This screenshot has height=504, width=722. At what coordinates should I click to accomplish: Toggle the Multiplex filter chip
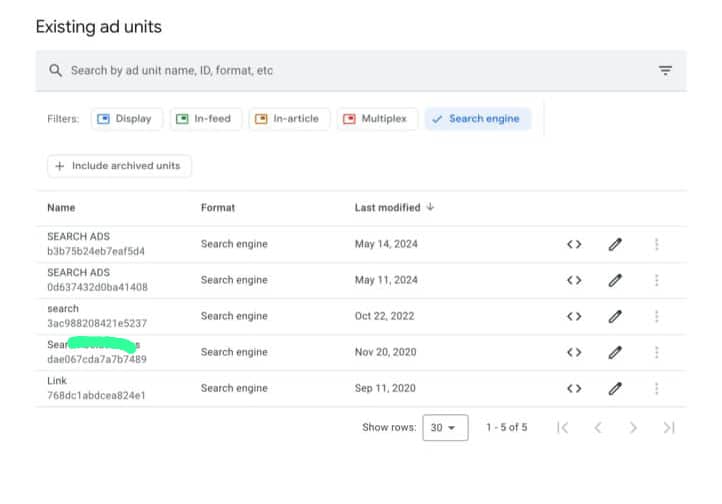point(377,119)
